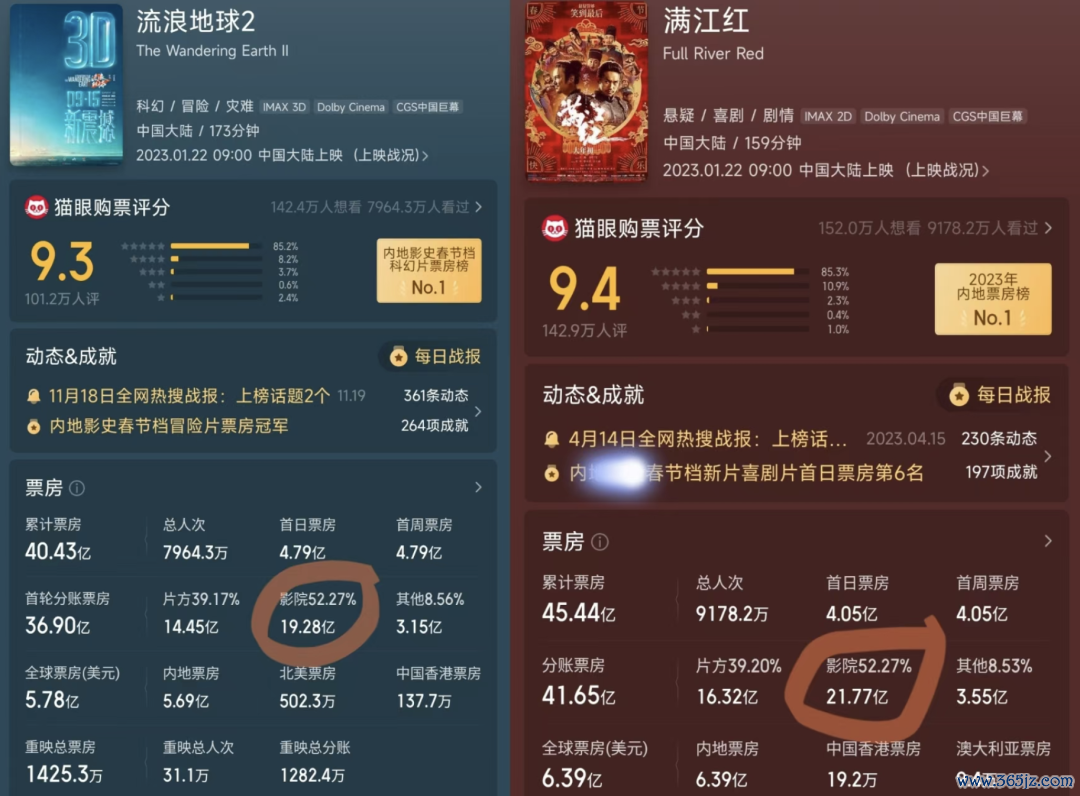Expand the left 票房 section chevron
This screenshot has height=796, width=1080.
pyautogui.click(x=479, y=488)
